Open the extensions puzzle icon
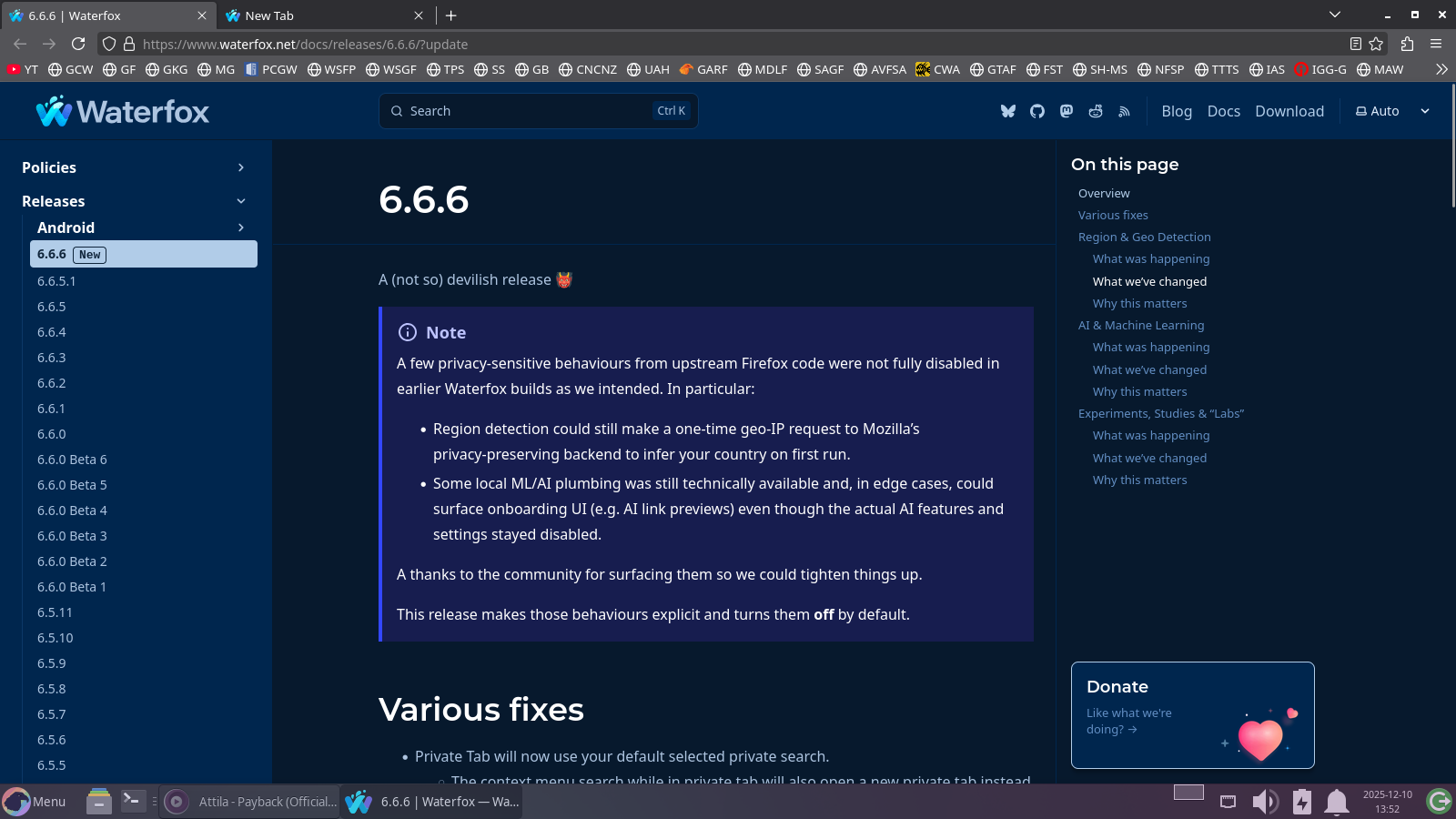Screen dimensions: 1456x819 (1407, 44)
